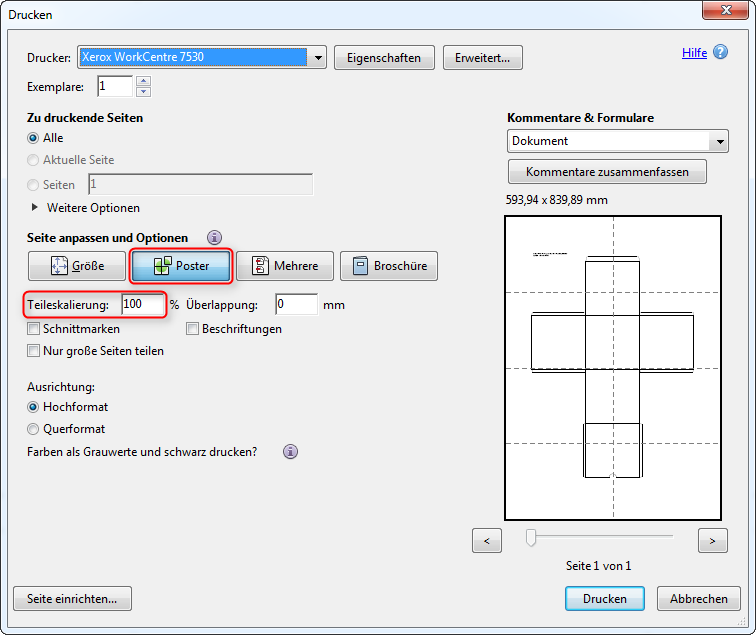
Task: Click the '593,94 x 839,89 mm' size text
Action: point(556,200)
